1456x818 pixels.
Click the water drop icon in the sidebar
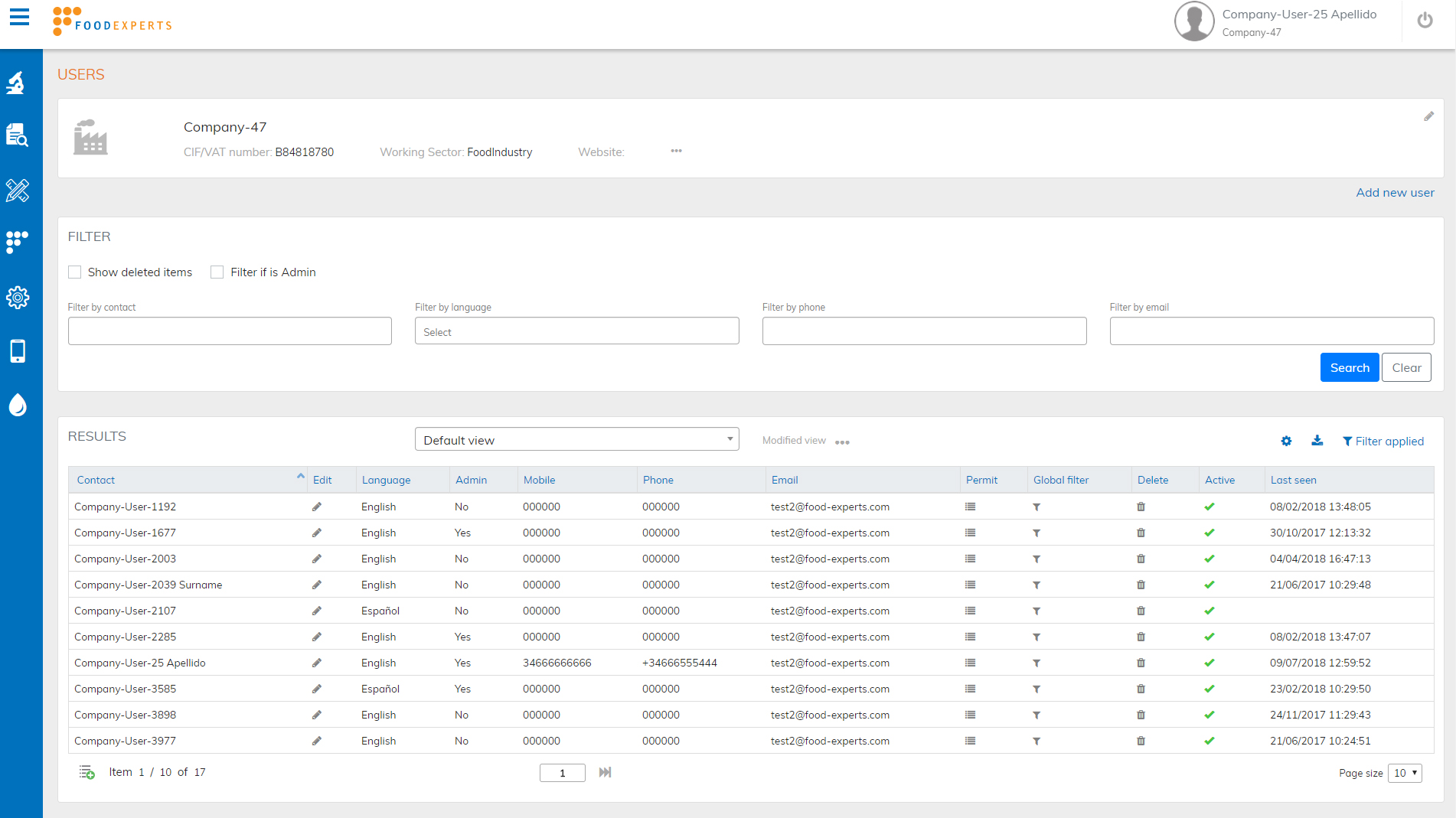pos(17,405)
